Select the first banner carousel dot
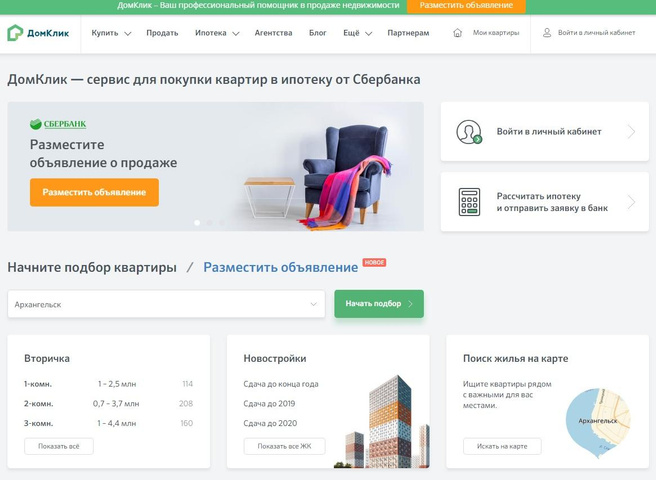The image size is (656, 480). pyautogui.click(x=197, y=223)
